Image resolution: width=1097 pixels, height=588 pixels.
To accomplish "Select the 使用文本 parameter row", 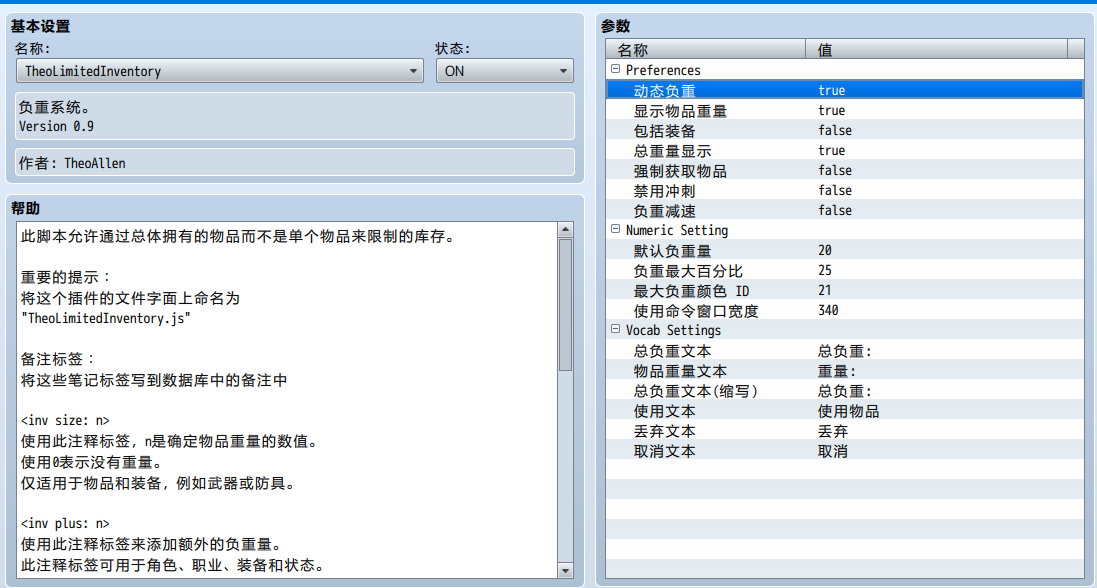I will 844,411.
